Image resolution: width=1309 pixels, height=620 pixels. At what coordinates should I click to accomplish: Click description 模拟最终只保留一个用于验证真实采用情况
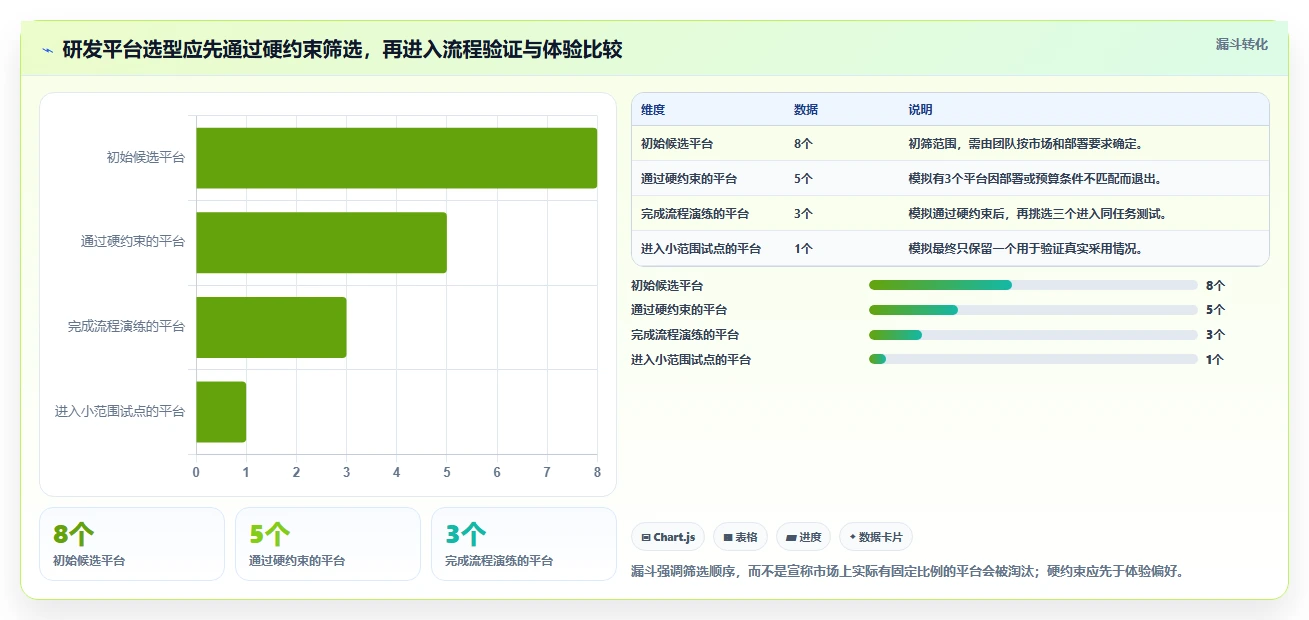(x=1025, y=249)
